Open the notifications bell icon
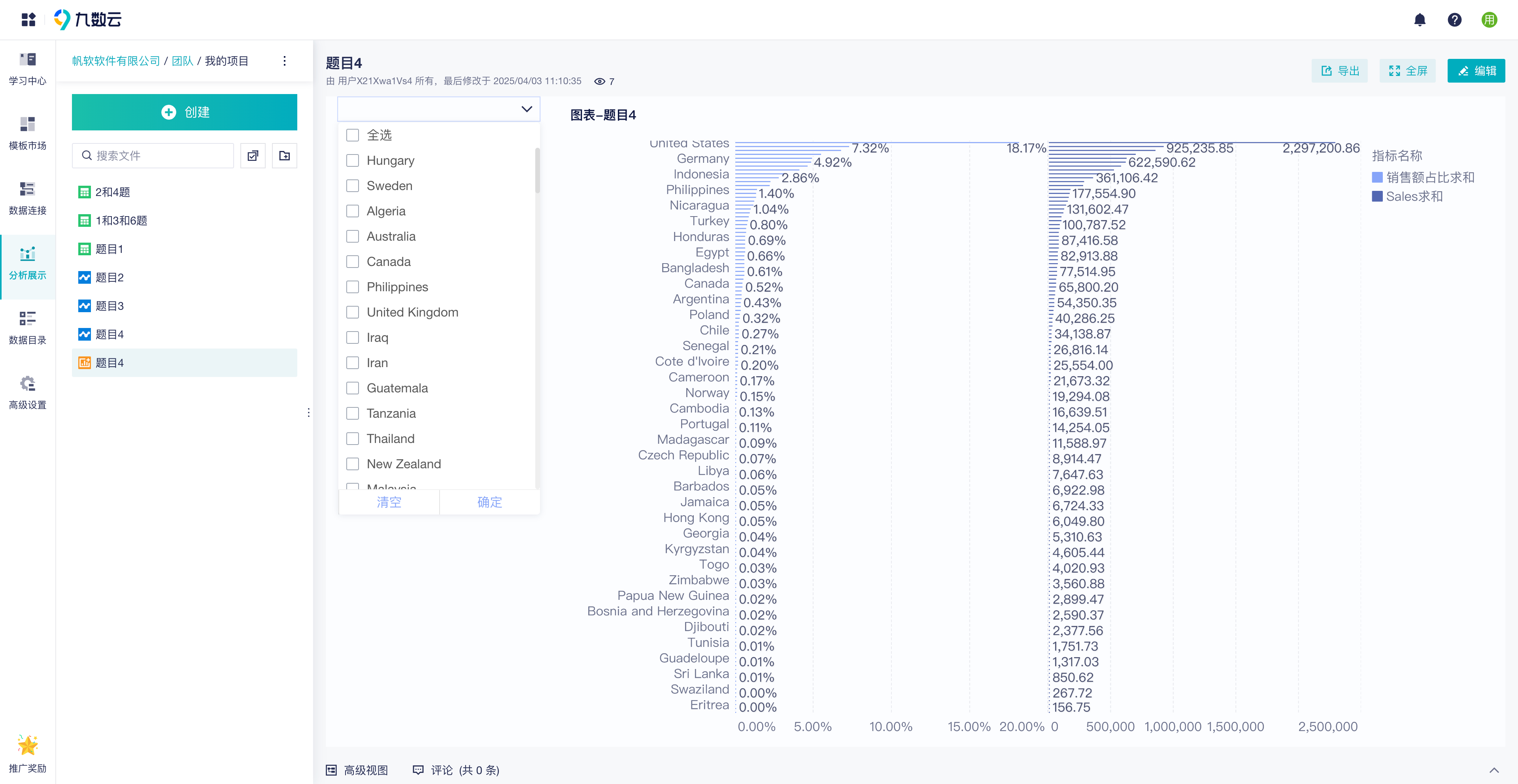 pyautogui.click(x=1420, y=20)
